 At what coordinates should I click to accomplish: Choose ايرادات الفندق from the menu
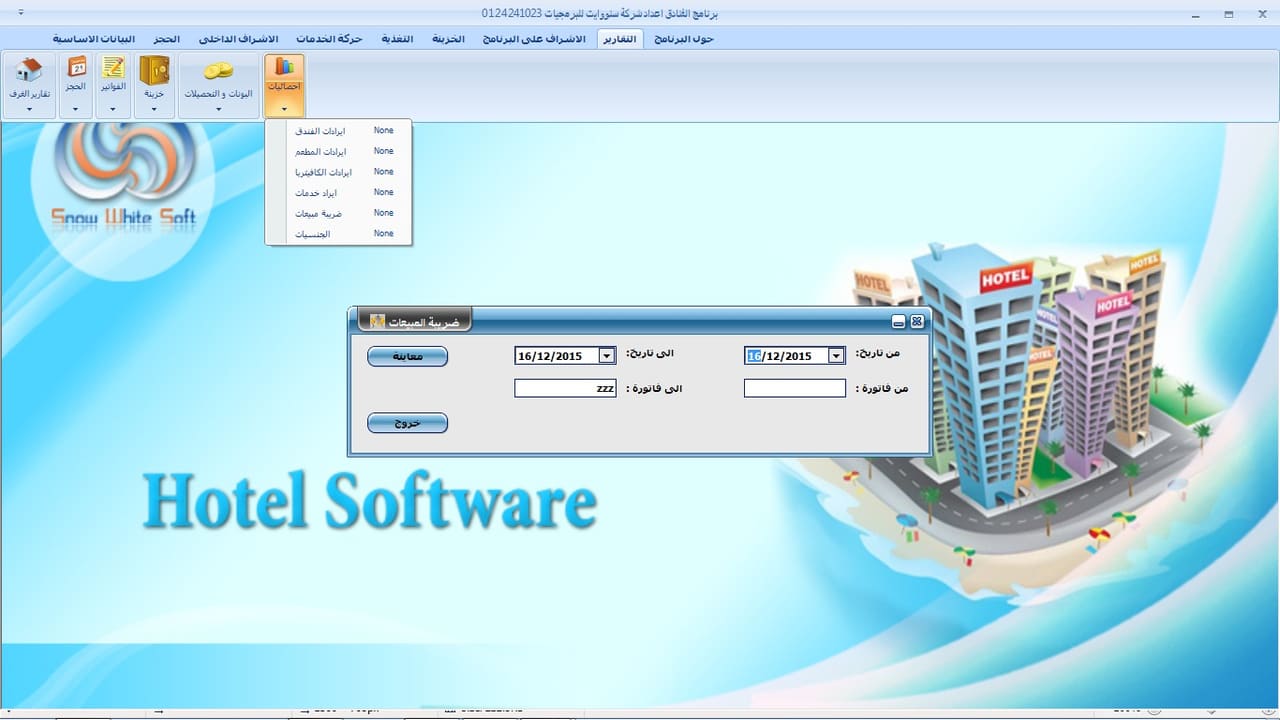tap(339, 131)
